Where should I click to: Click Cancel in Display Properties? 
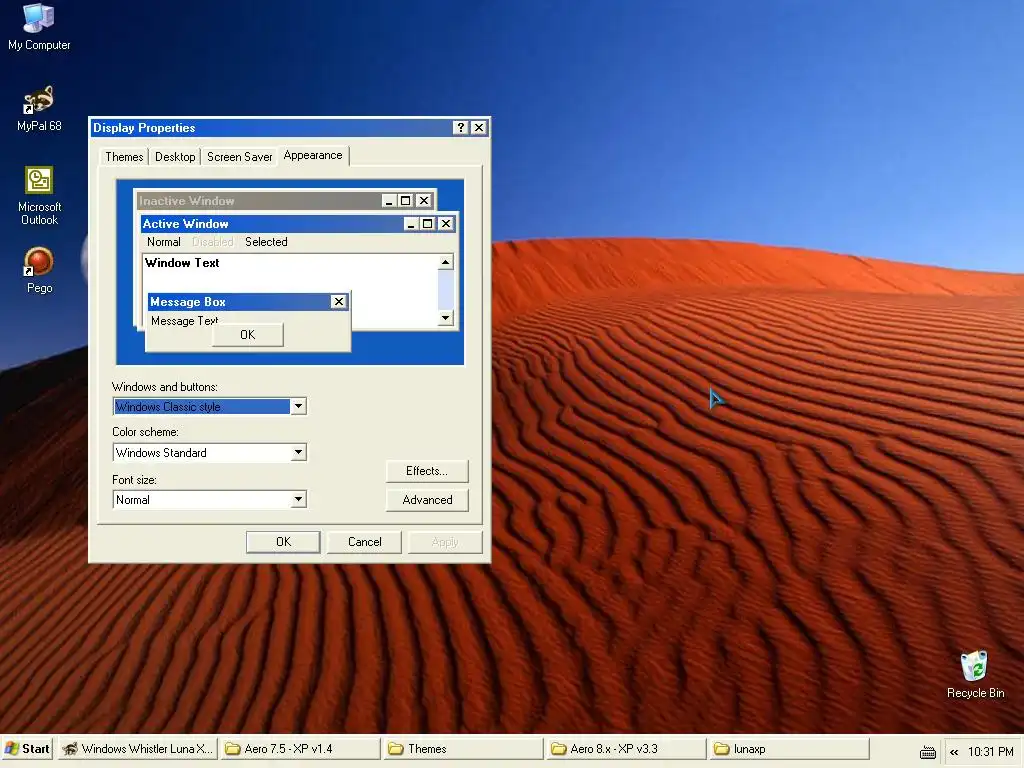[x=364, y=541]
